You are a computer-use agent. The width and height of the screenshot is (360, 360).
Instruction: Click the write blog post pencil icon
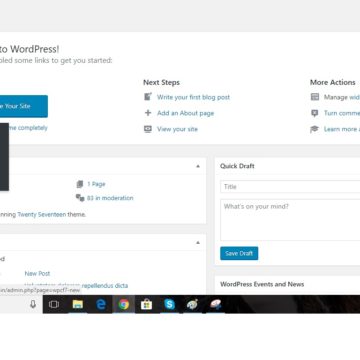(x=148, y=97)
